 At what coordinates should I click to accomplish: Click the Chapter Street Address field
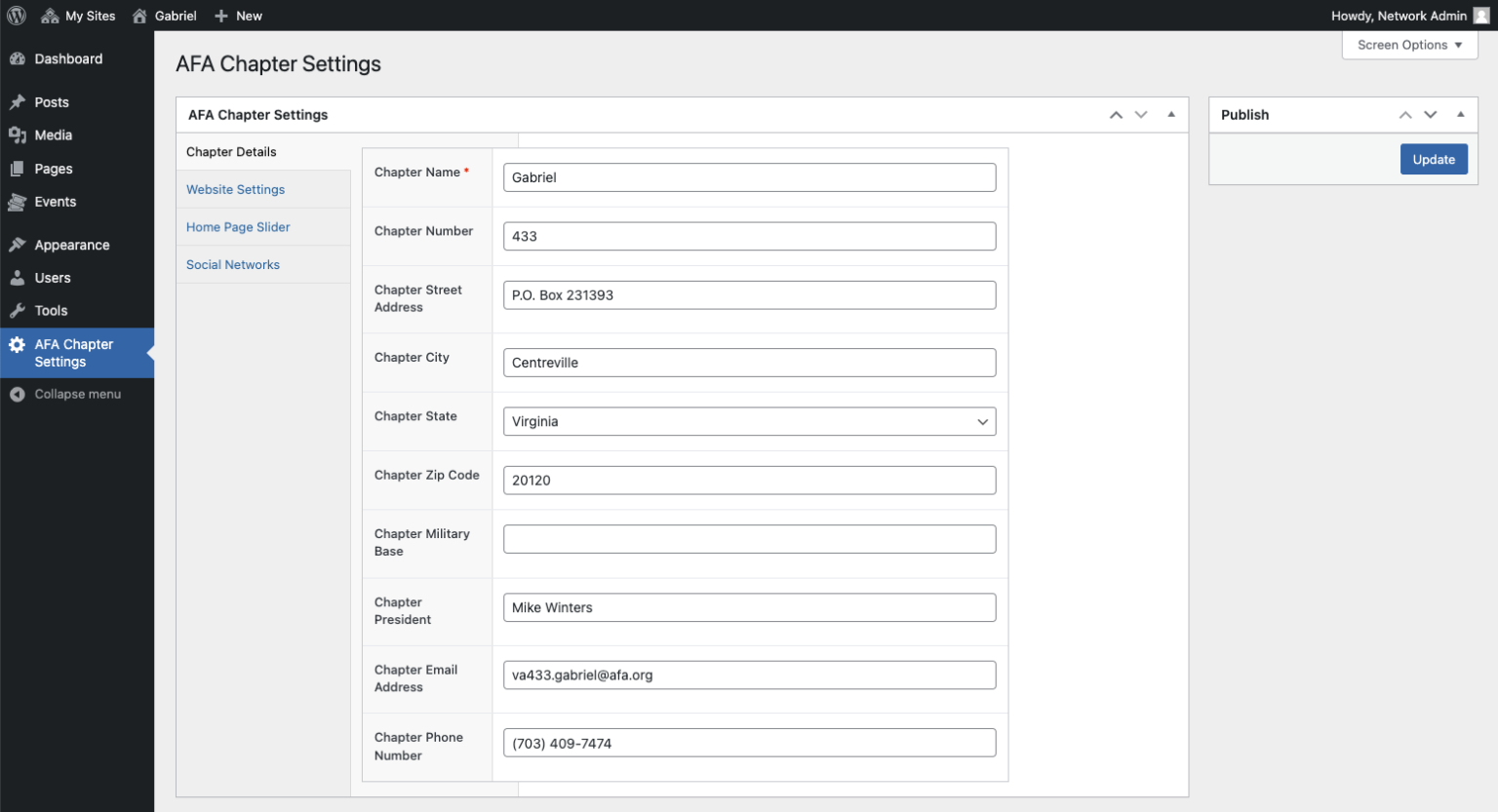tap(750, 295)
